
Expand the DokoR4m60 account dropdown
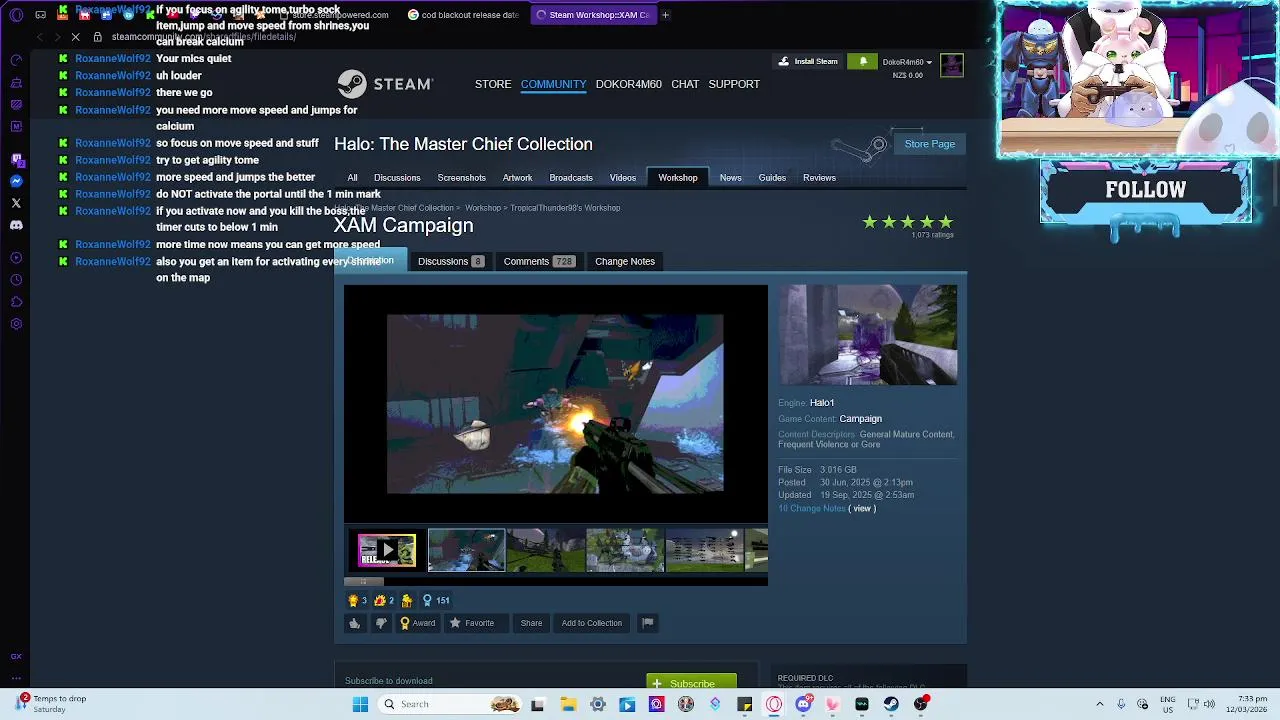[907, 62]
